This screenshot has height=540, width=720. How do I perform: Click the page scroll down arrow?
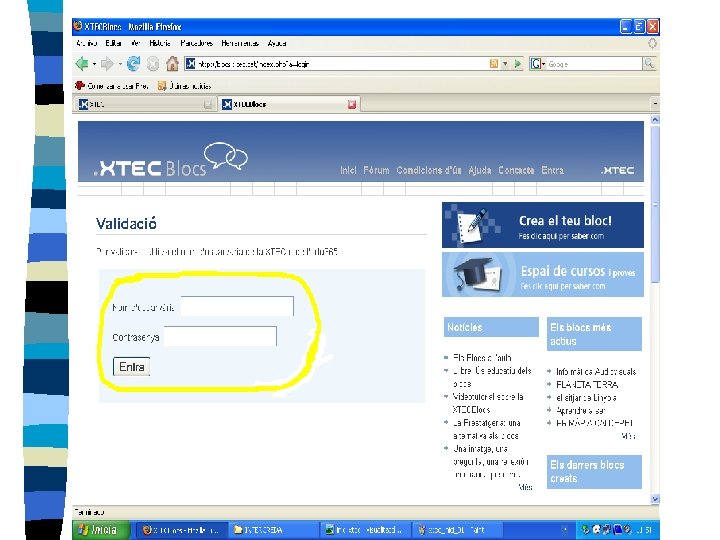(x=655, y=499)
